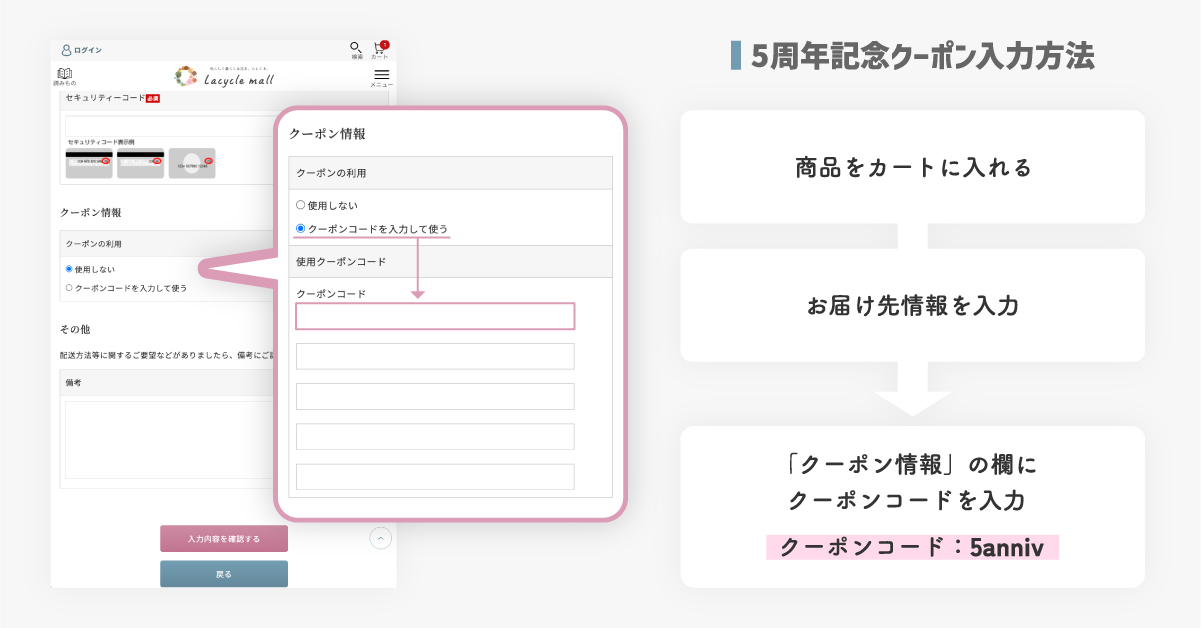Select 使用しない radio in small form
The width and height of the screenshot is (1201, 628).
(x=69, y=269)
